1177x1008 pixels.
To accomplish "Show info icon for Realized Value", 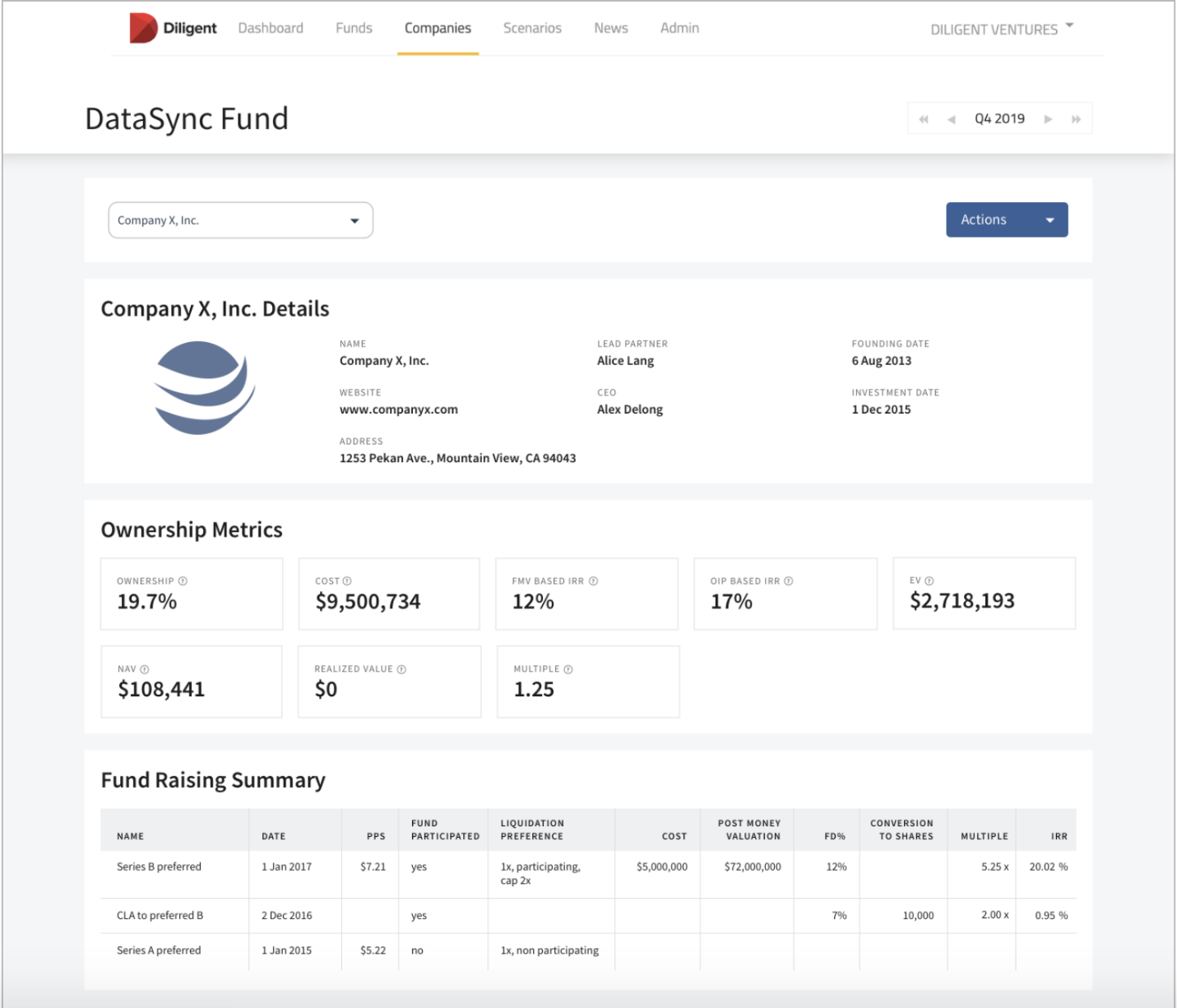I will (401, 669).
